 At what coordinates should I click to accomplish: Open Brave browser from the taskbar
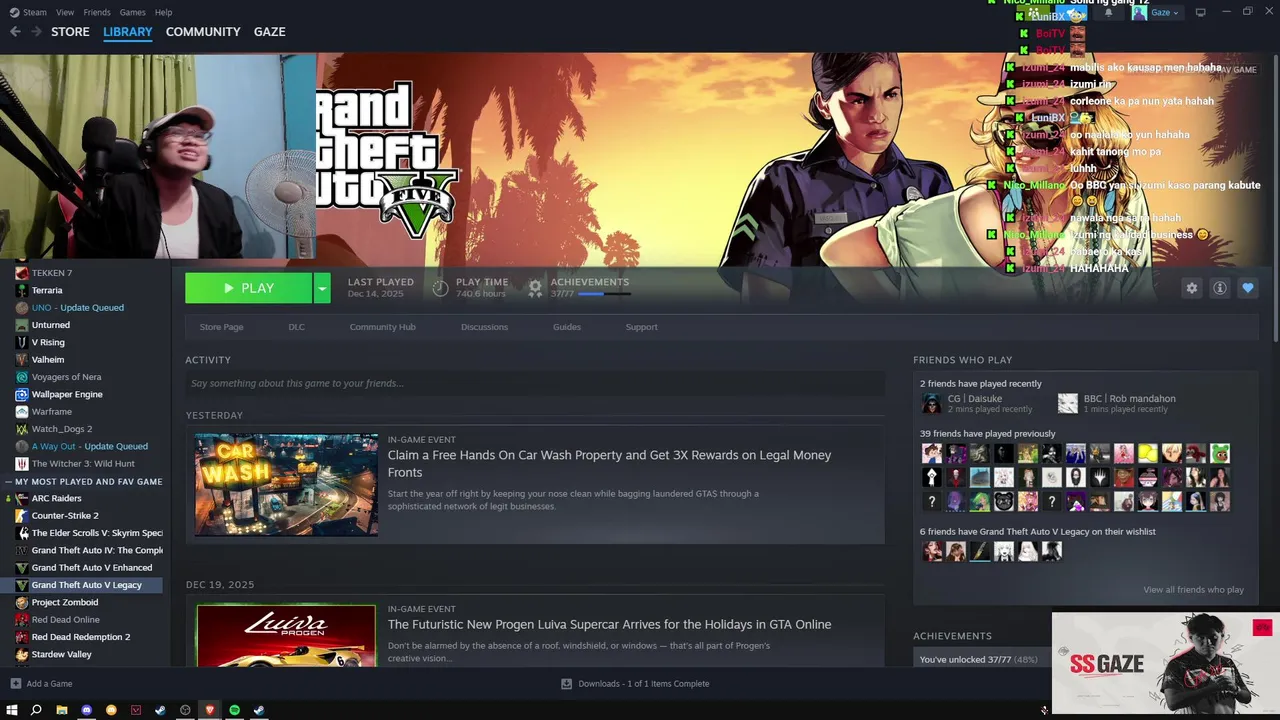pos(209,710)
